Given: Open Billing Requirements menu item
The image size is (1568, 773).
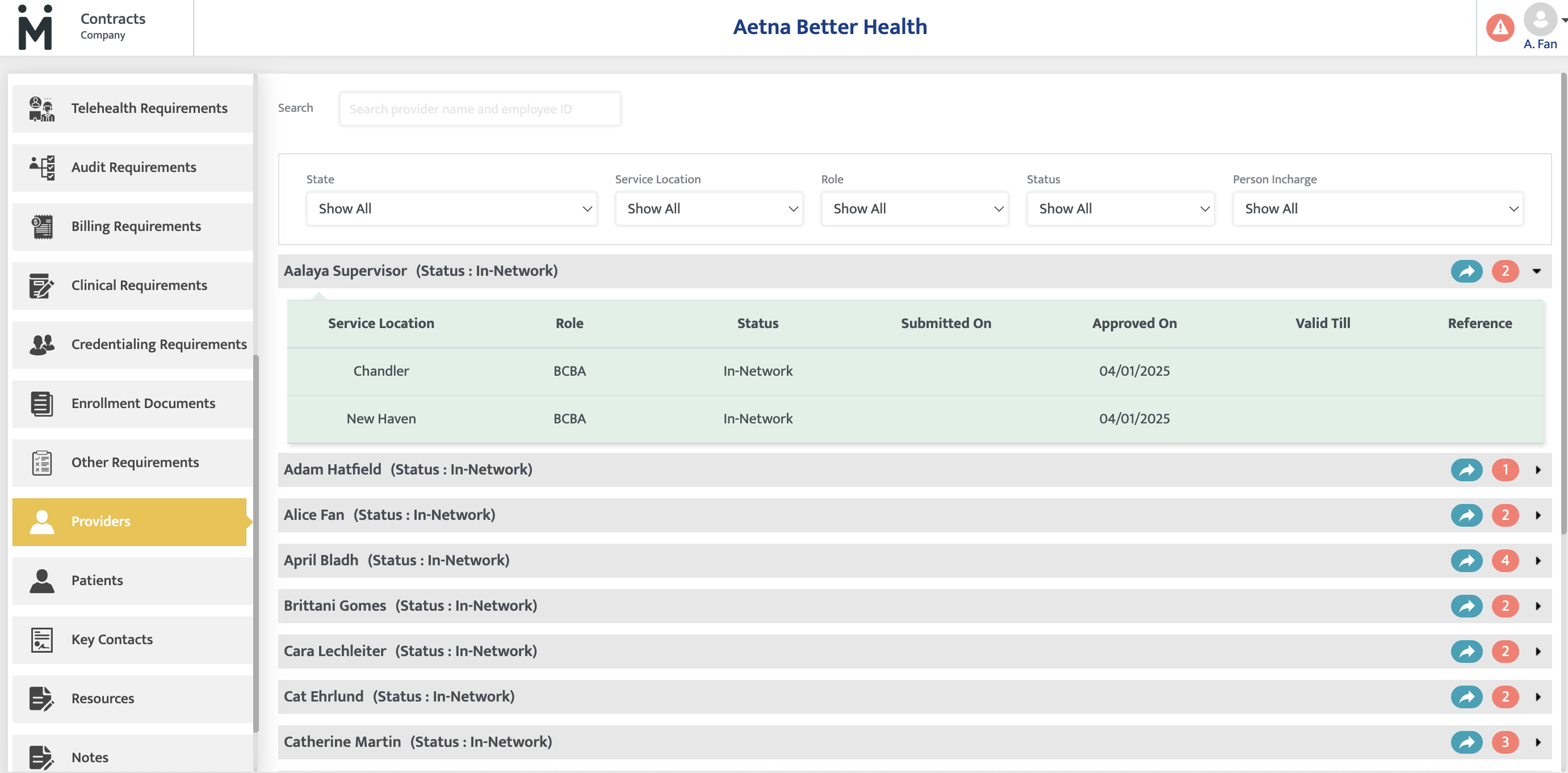Looking at the screenshot, I should 132,227.
